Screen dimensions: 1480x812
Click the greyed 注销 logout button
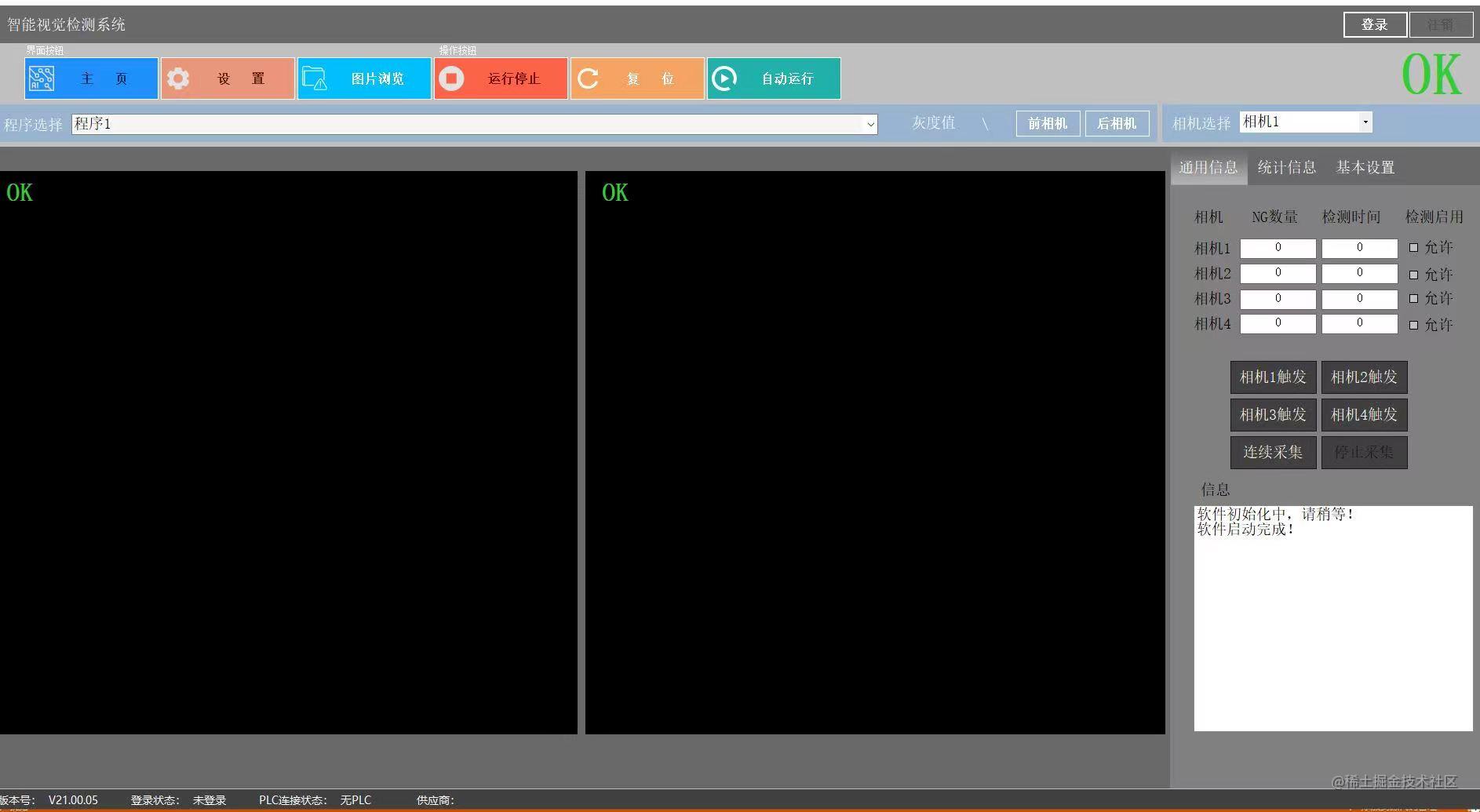pyautogui.click(x=1441, y=25)
